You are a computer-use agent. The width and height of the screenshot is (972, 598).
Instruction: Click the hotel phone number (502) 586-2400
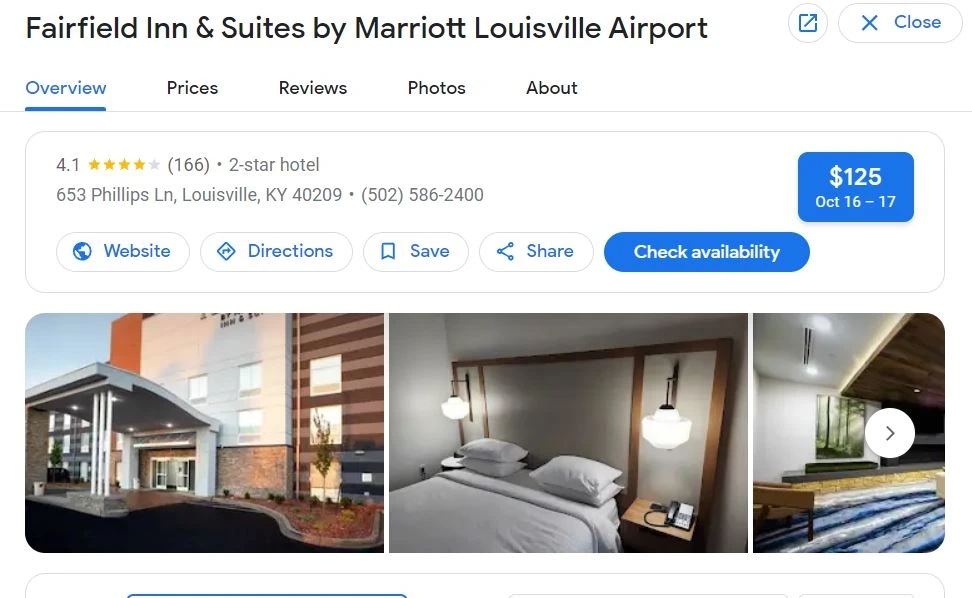[422, 195]
